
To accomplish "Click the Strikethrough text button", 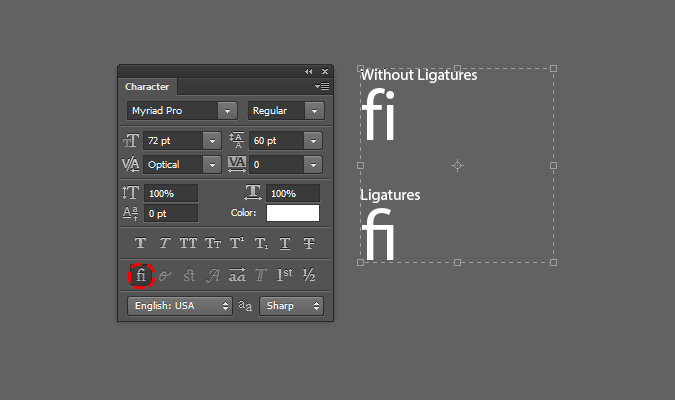I will point(309,243).
